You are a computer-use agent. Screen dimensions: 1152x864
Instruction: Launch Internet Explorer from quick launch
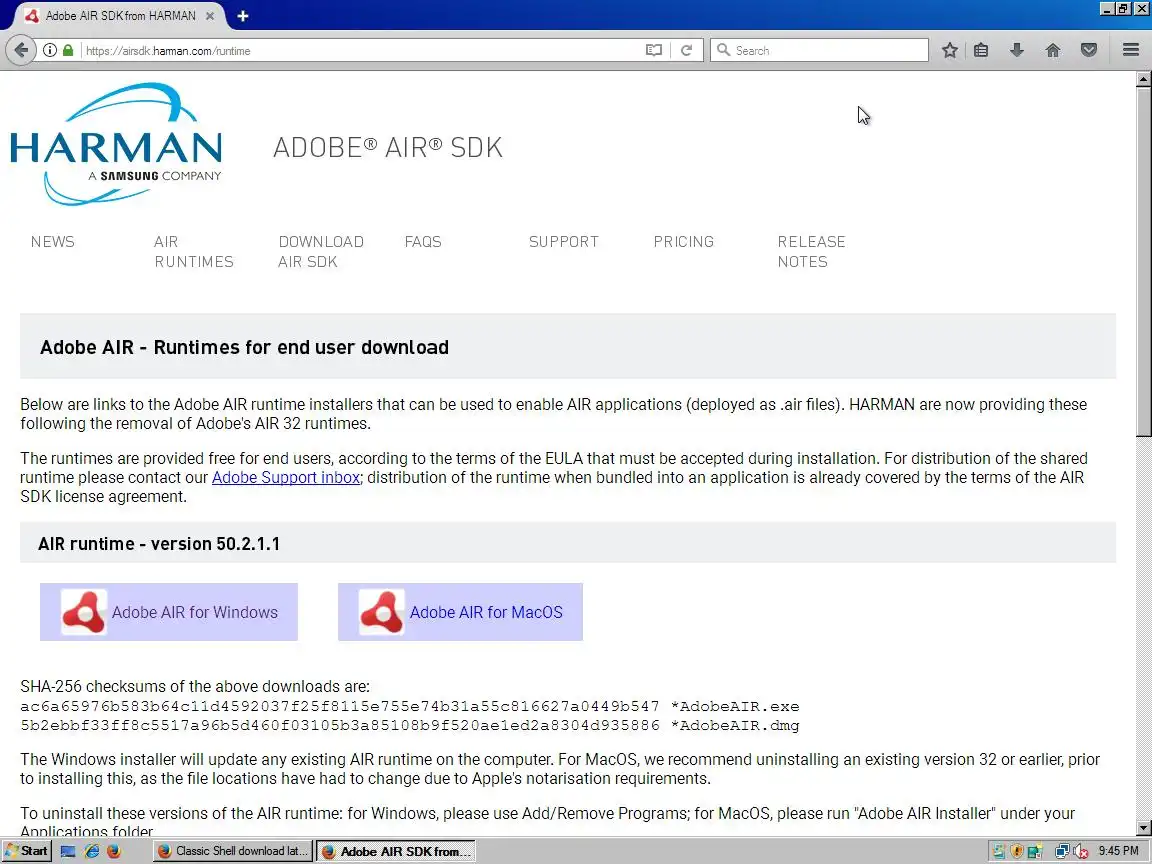coord(91,851)
